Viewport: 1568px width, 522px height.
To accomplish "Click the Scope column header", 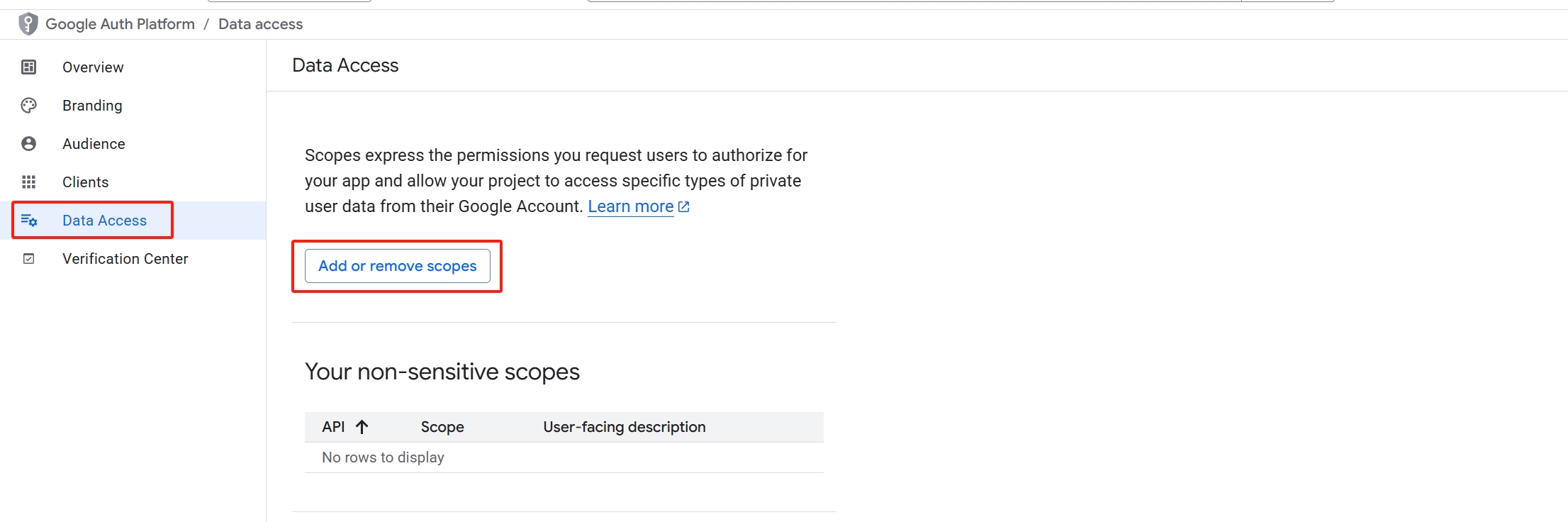I will [442, 427].
